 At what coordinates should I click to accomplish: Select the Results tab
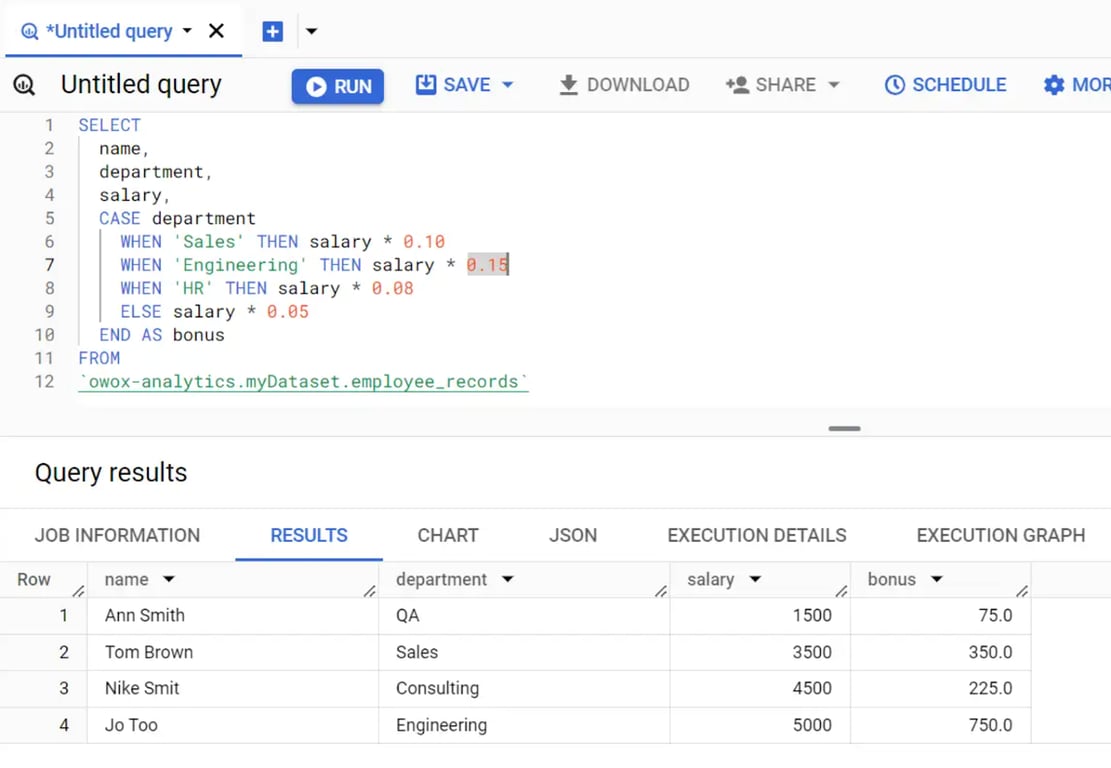309,536
